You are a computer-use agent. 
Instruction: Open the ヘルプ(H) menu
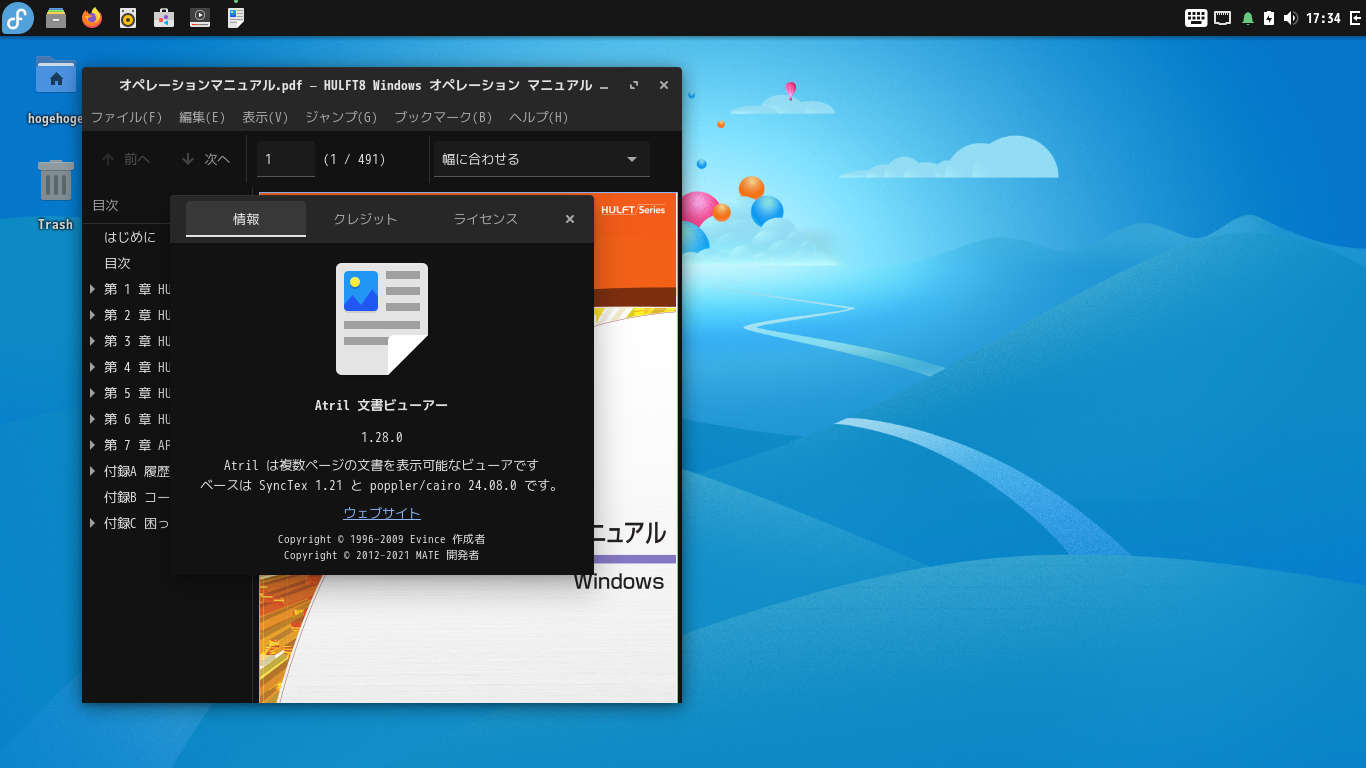(x=539, y=117)
